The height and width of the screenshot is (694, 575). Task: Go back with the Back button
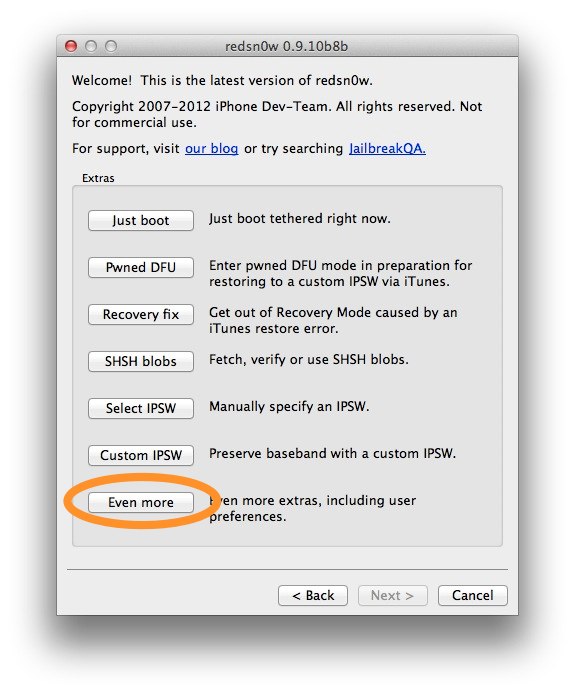(x=313, y=595)
